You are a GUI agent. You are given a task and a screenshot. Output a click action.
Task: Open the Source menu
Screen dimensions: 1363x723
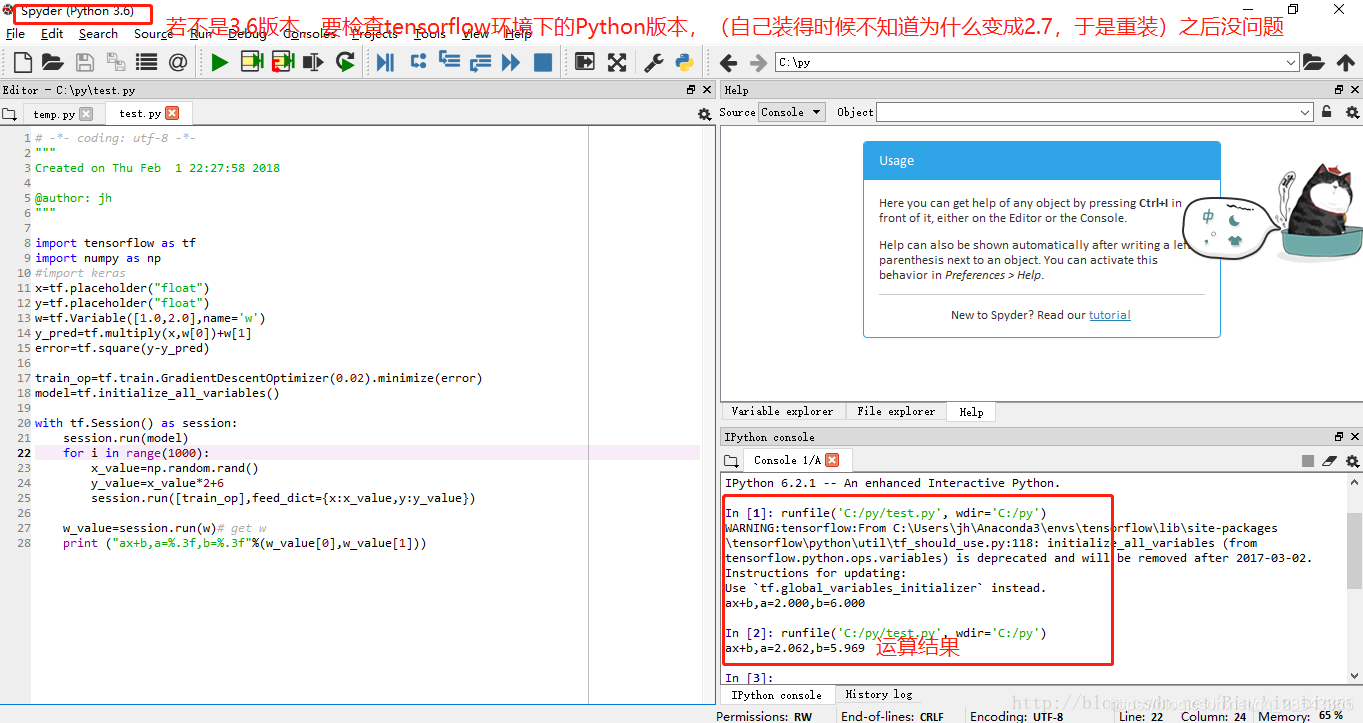pyautogui.click(x=153, y=33)
